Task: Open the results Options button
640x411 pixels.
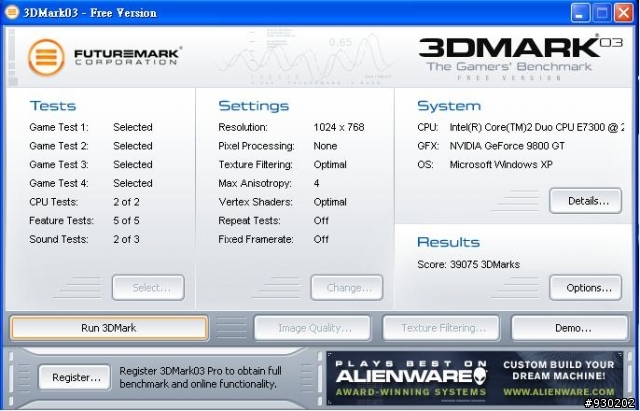Action: (586, 288)
